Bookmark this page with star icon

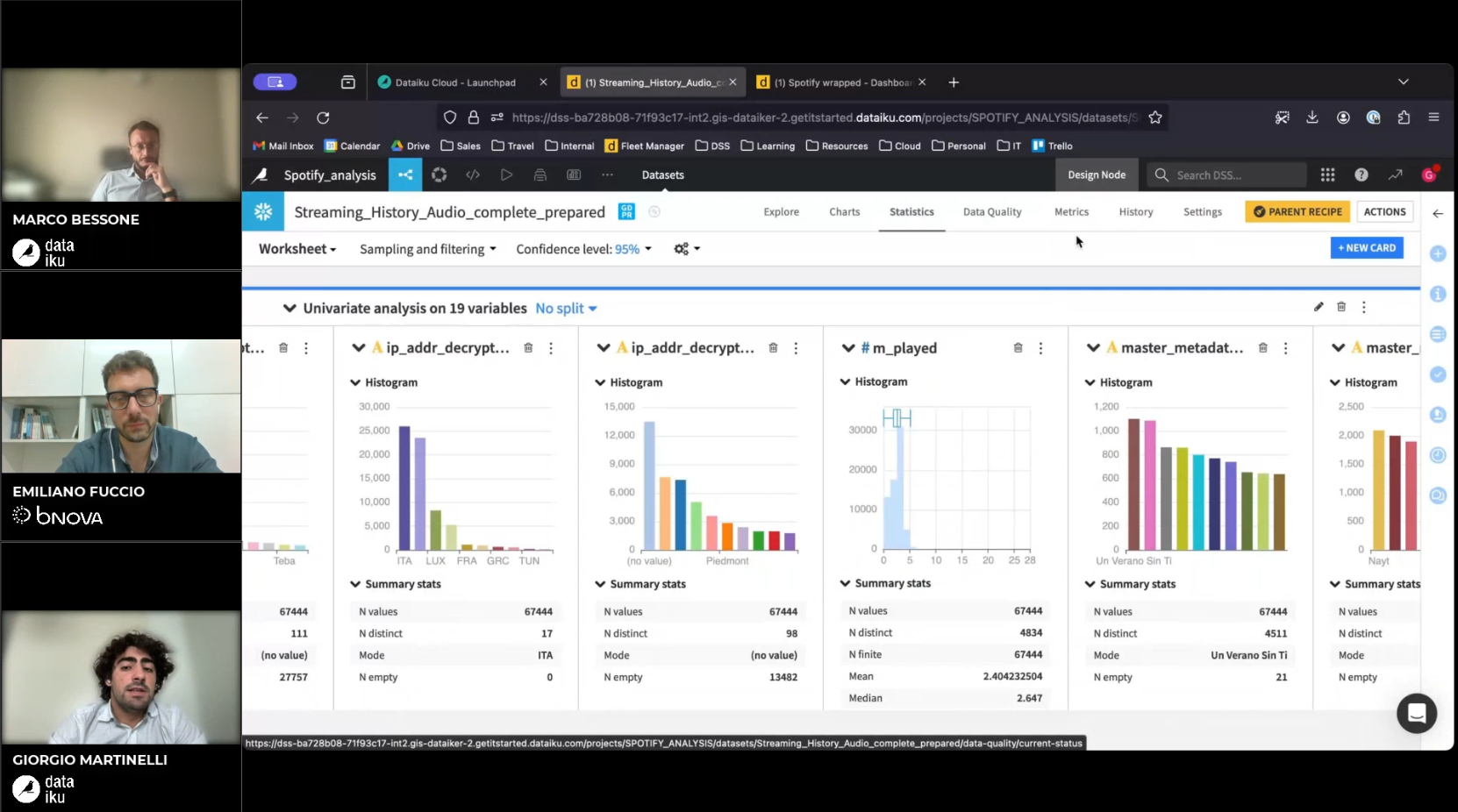coord(1154,118)
